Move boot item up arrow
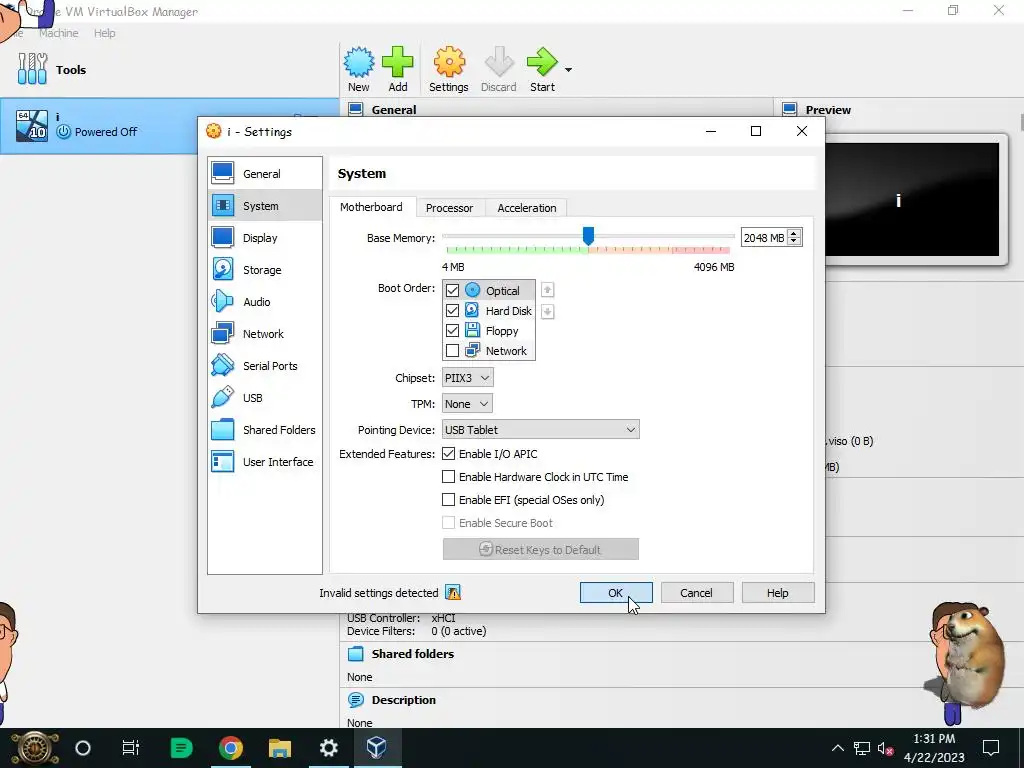This screenshot has width=1024, height=768. (547, 289)
